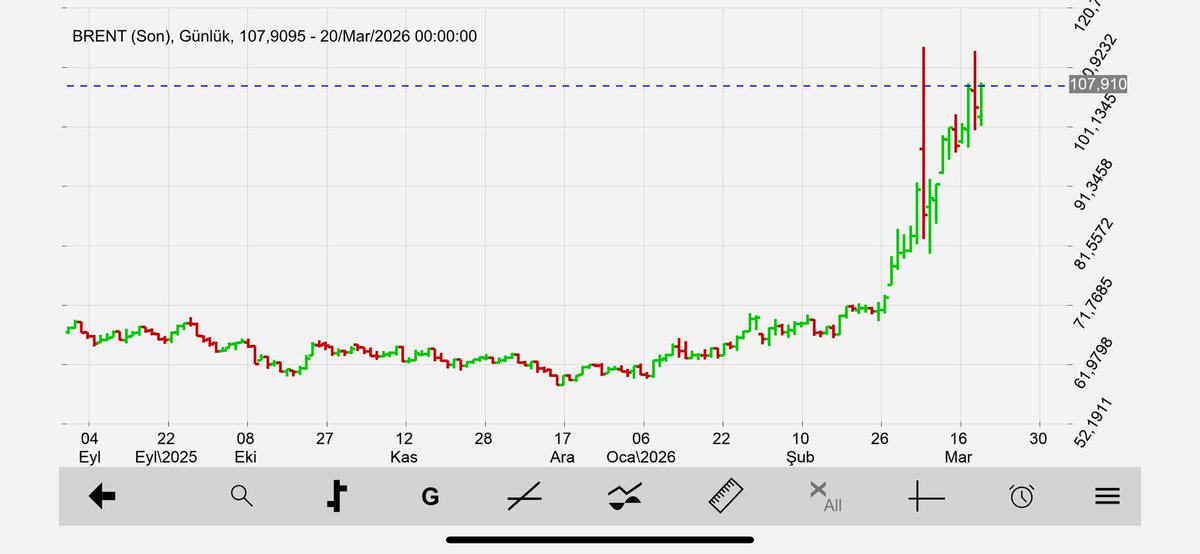Open the hamburger menu
This screenshot has width=1200, height=554.
point(1106,496)
